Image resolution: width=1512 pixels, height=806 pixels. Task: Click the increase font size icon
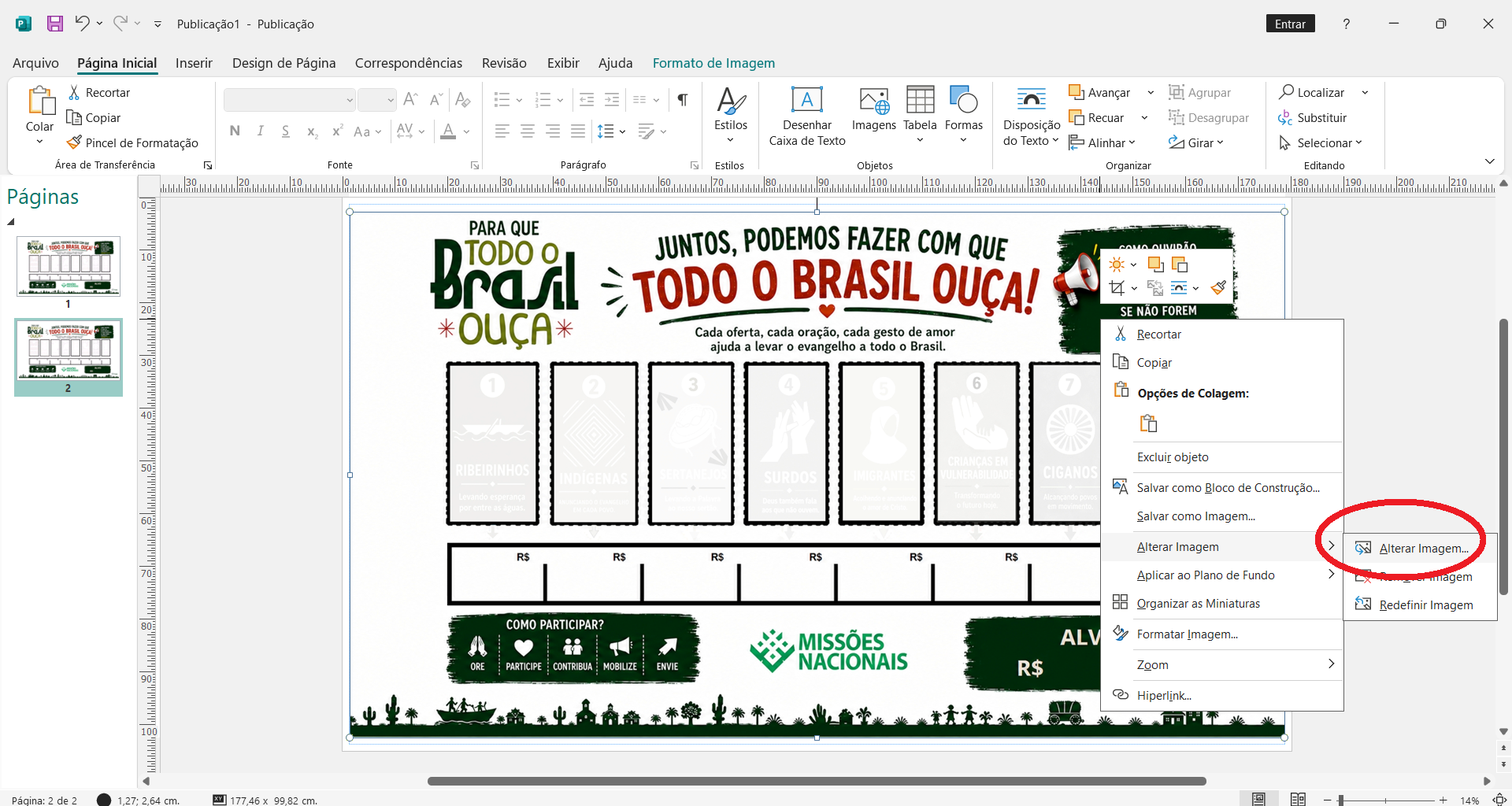click(410, 100)
